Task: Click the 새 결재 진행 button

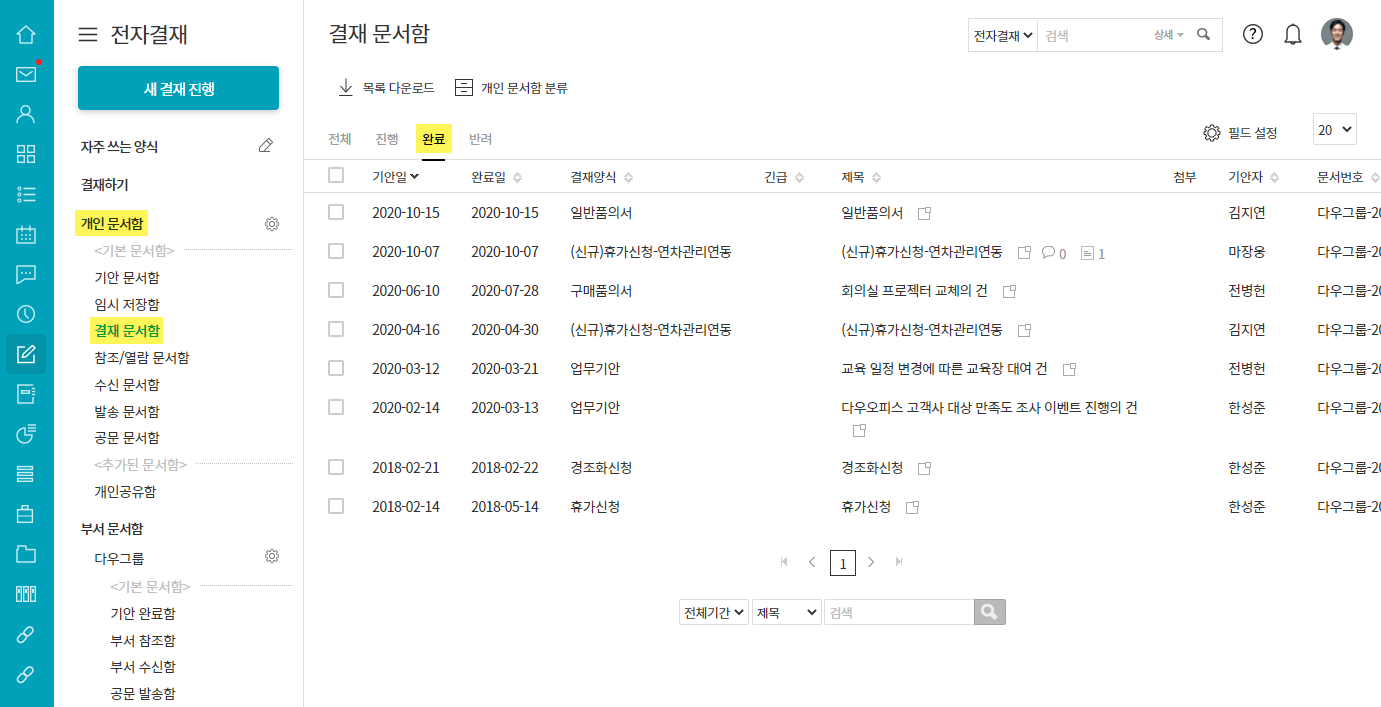Action: [x=178, y=89]
